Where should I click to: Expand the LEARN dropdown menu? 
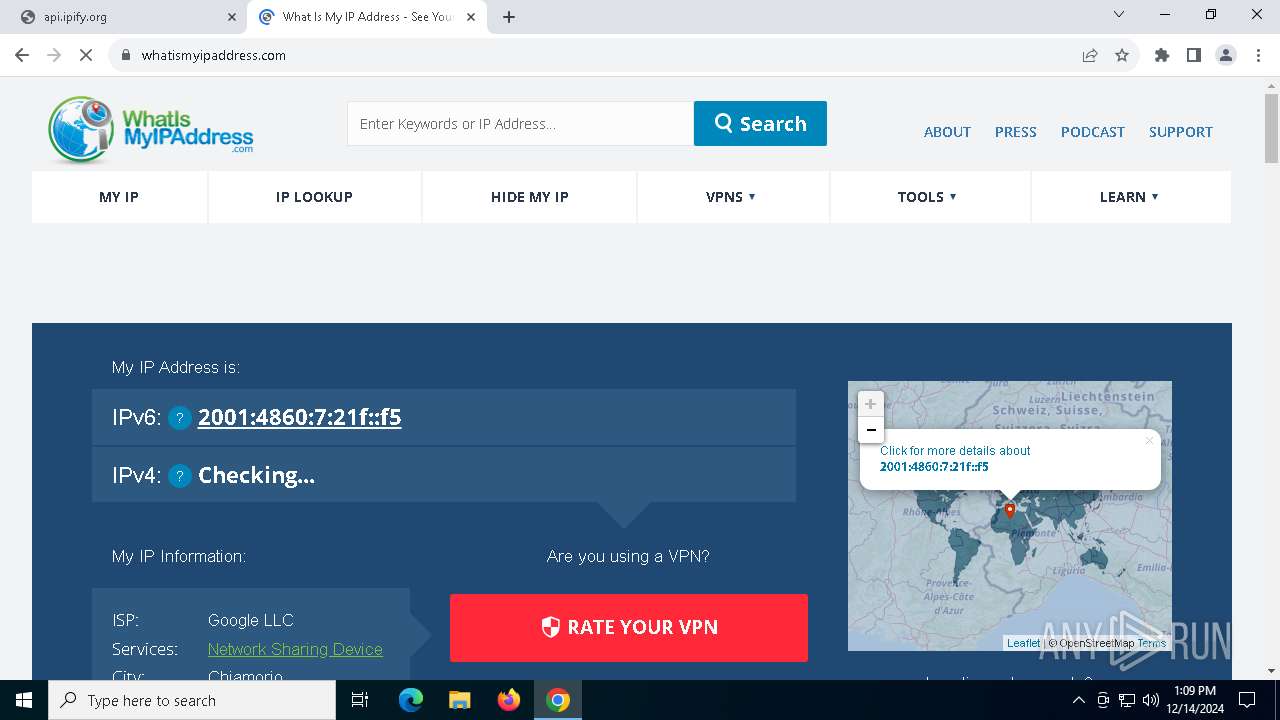[1130, 197]
